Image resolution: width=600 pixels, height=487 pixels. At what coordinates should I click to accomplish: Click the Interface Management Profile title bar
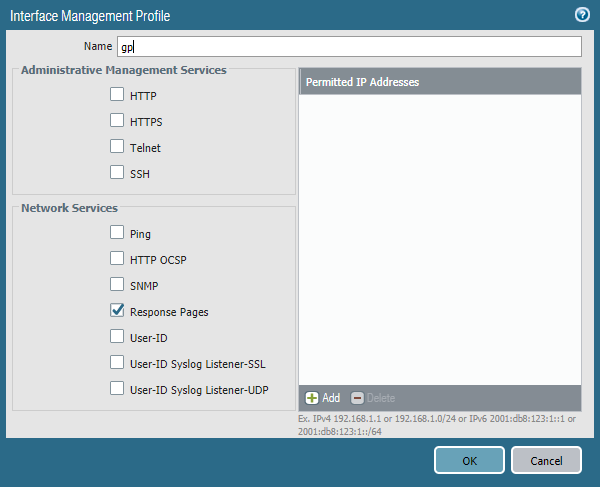[280, 15]
